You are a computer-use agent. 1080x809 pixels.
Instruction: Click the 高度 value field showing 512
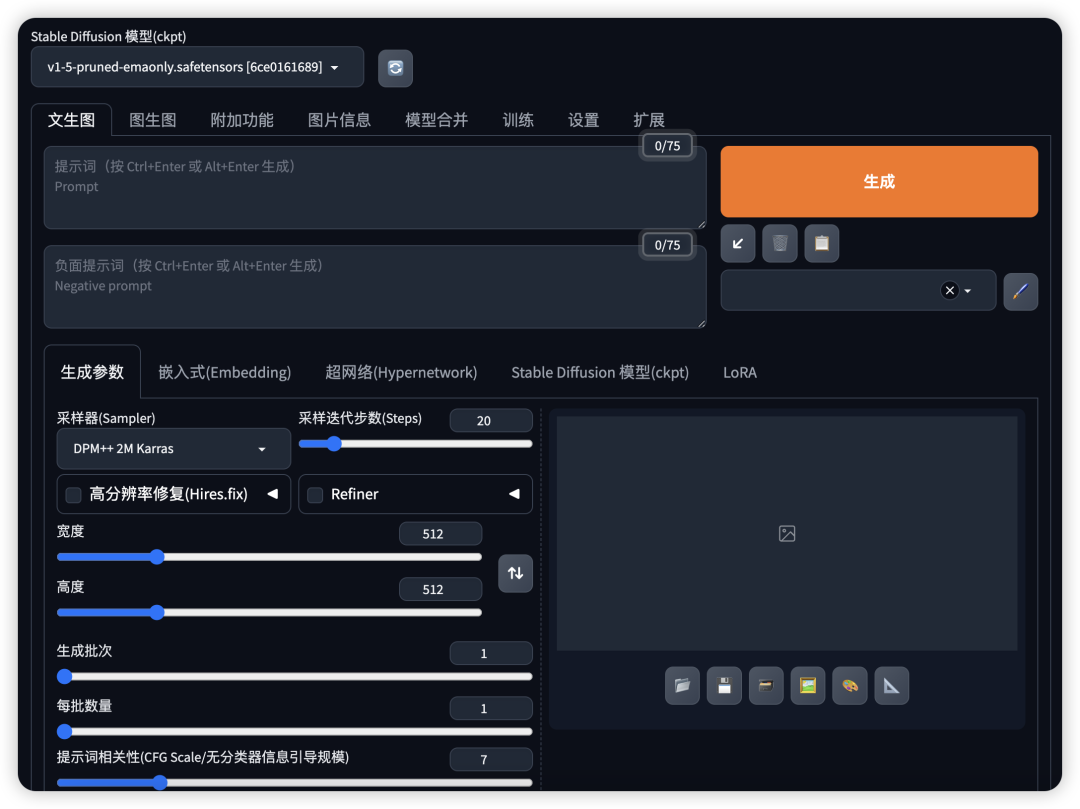coord(440,589)
